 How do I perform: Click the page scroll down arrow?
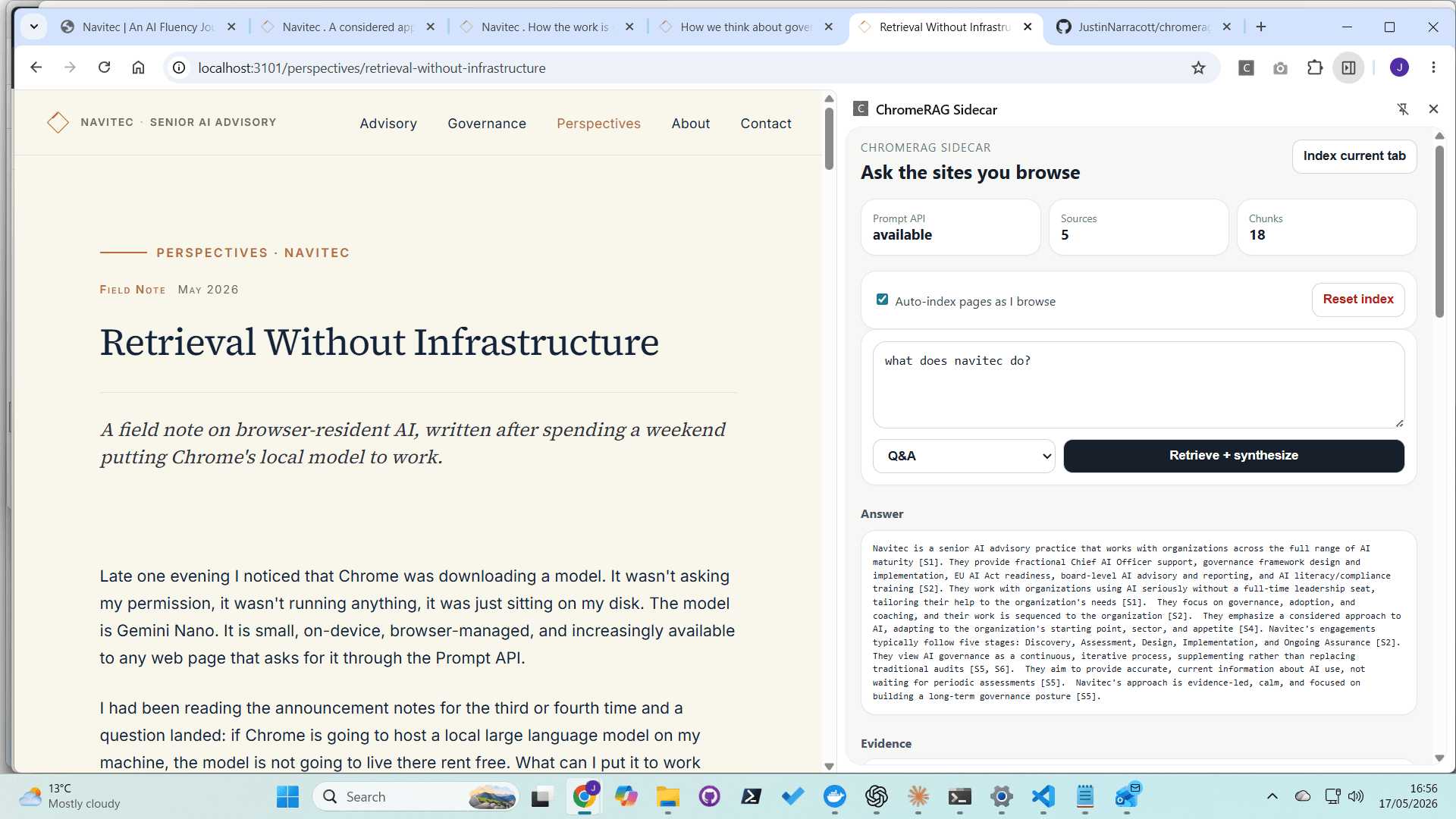829,766
